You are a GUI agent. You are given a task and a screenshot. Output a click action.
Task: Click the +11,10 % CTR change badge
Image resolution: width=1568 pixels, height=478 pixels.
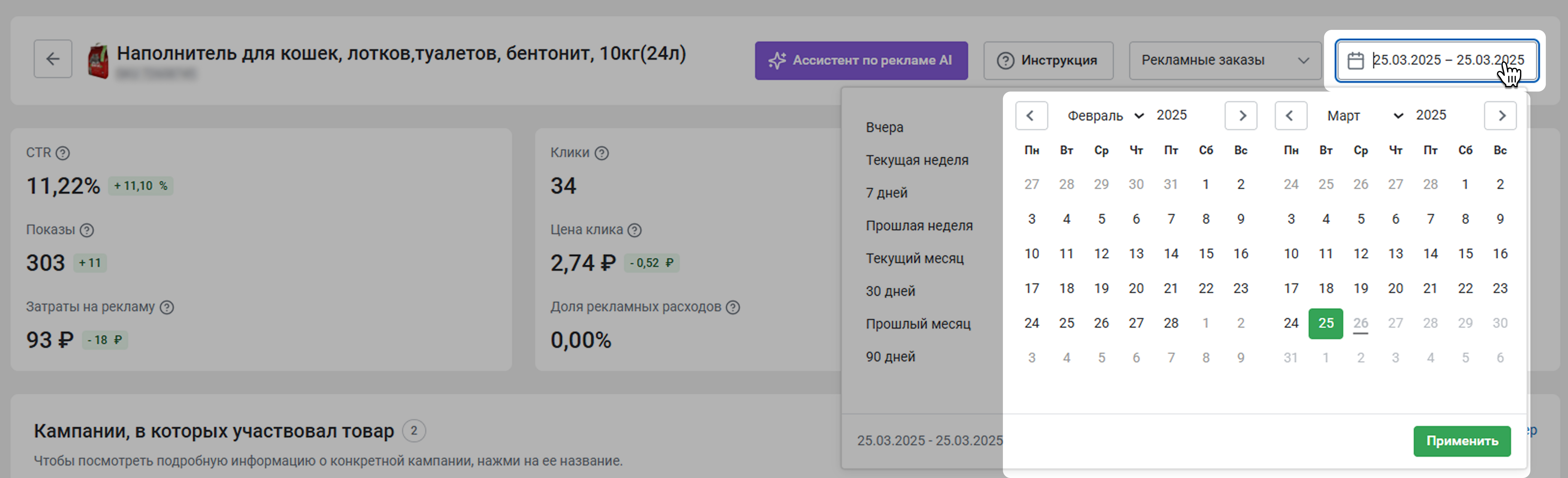(141, 186)
